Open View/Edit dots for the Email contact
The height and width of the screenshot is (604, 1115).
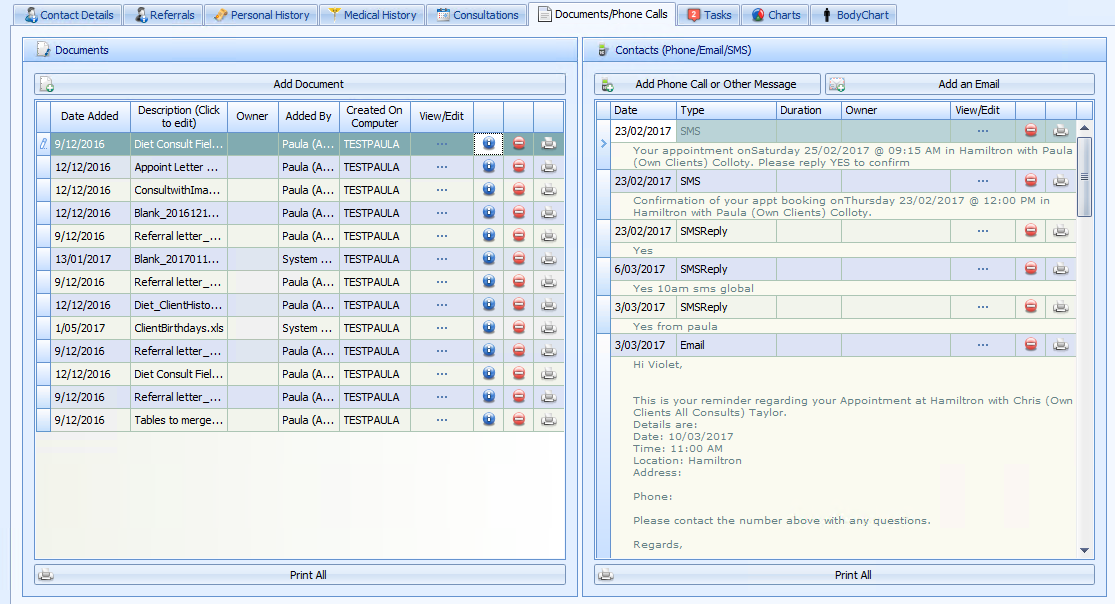(983, 344)
